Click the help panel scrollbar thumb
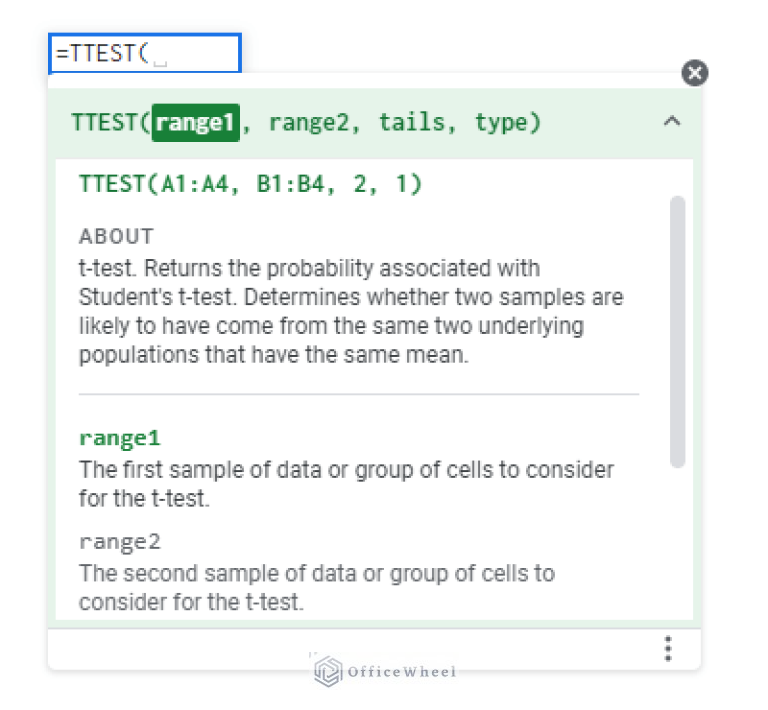This screenshot has width=768, height=710. pos(677,330)
